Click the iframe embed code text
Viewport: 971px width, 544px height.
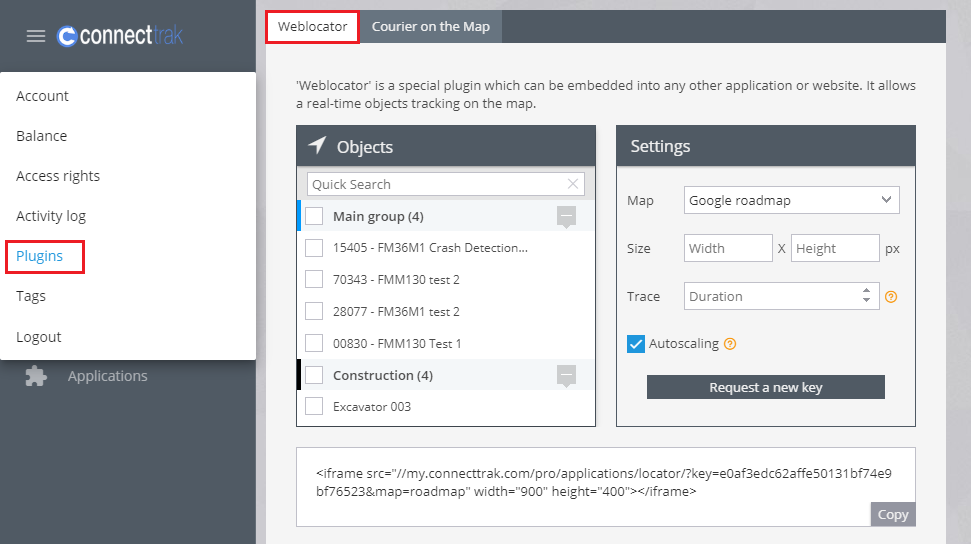(603, 482)
